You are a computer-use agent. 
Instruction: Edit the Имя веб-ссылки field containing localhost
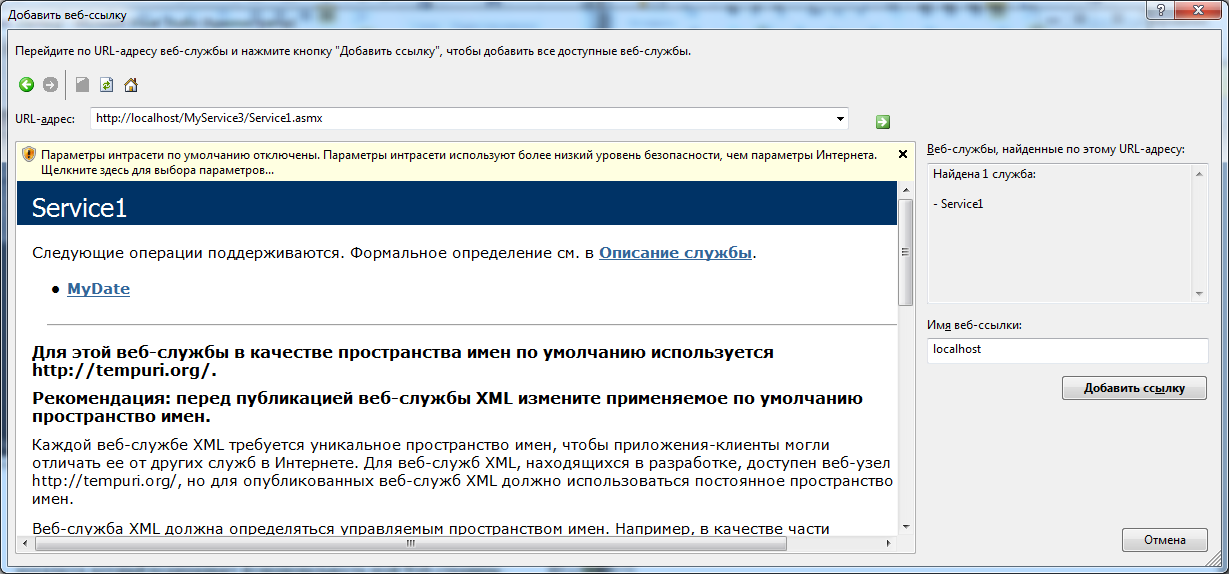[x=1067, y=350]
